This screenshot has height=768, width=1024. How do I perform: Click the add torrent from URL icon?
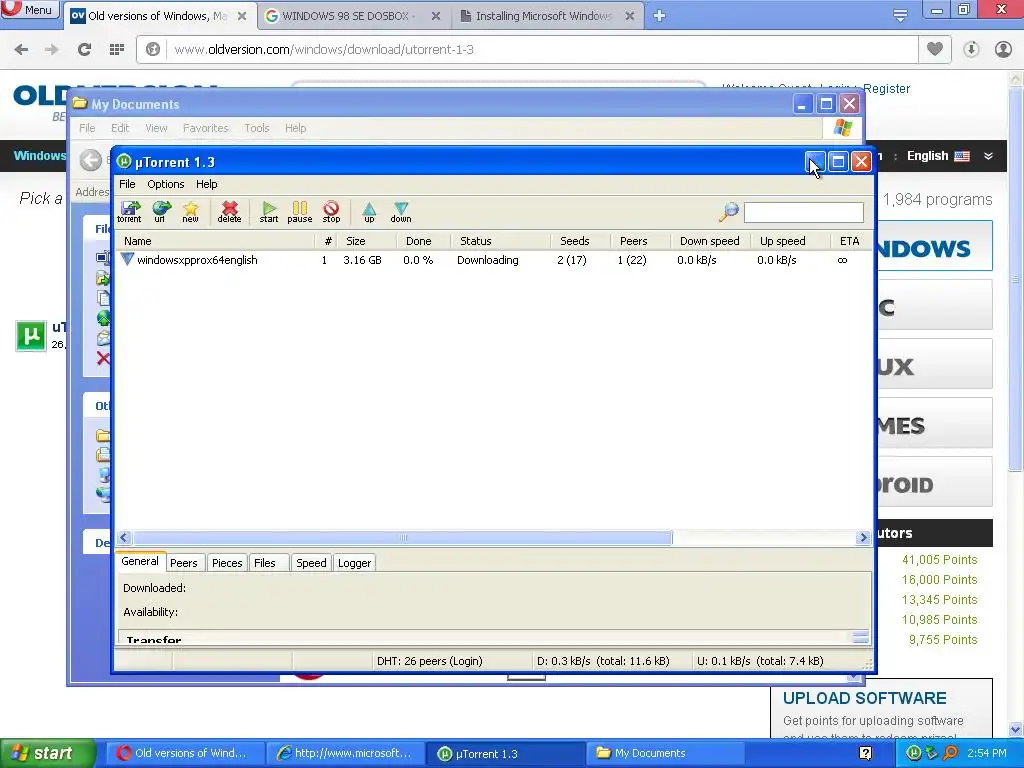(161, 212)
